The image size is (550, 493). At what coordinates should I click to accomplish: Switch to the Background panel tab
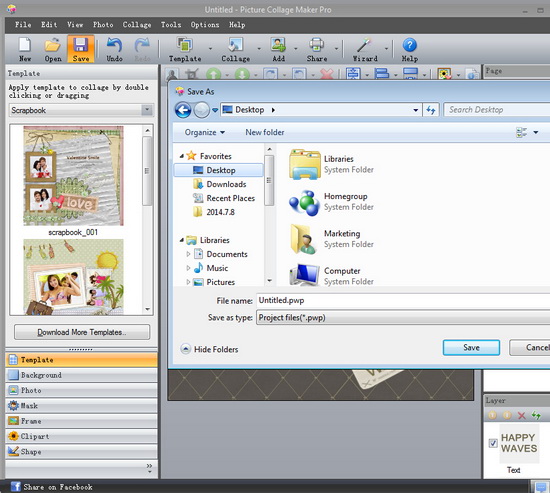coord(81,375)
